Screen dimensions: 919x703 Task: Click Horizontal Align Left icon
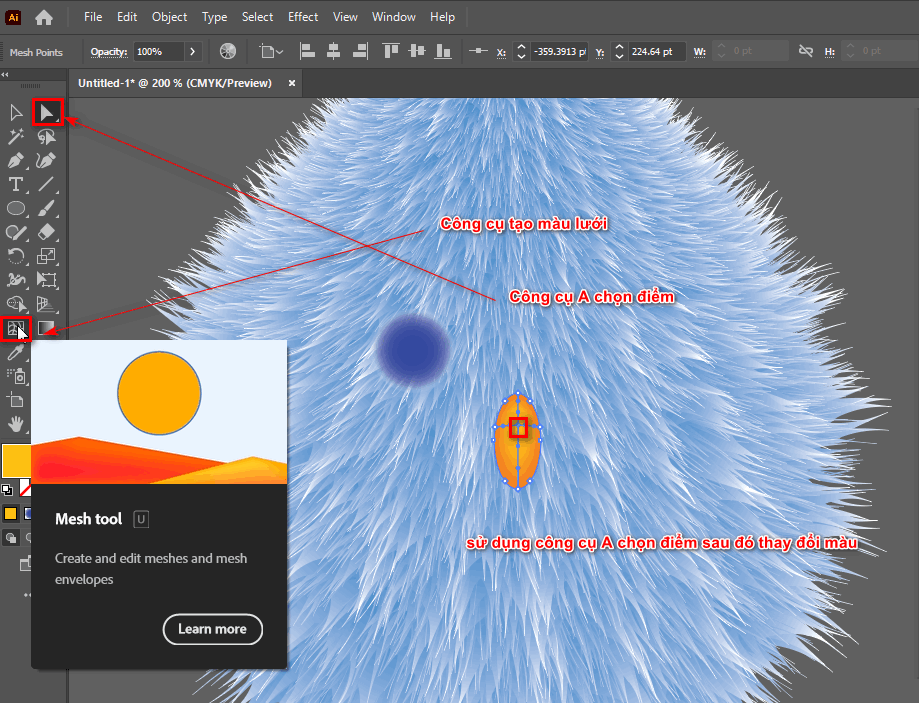click(x=308, y=51)
